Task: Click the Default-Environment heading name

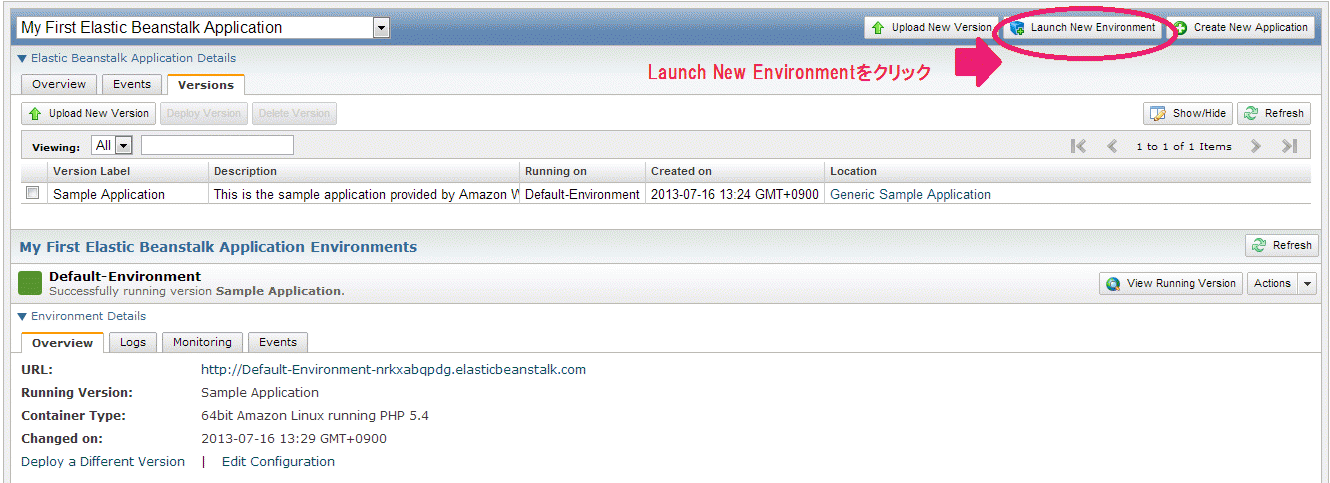Action: coord(125,277)
